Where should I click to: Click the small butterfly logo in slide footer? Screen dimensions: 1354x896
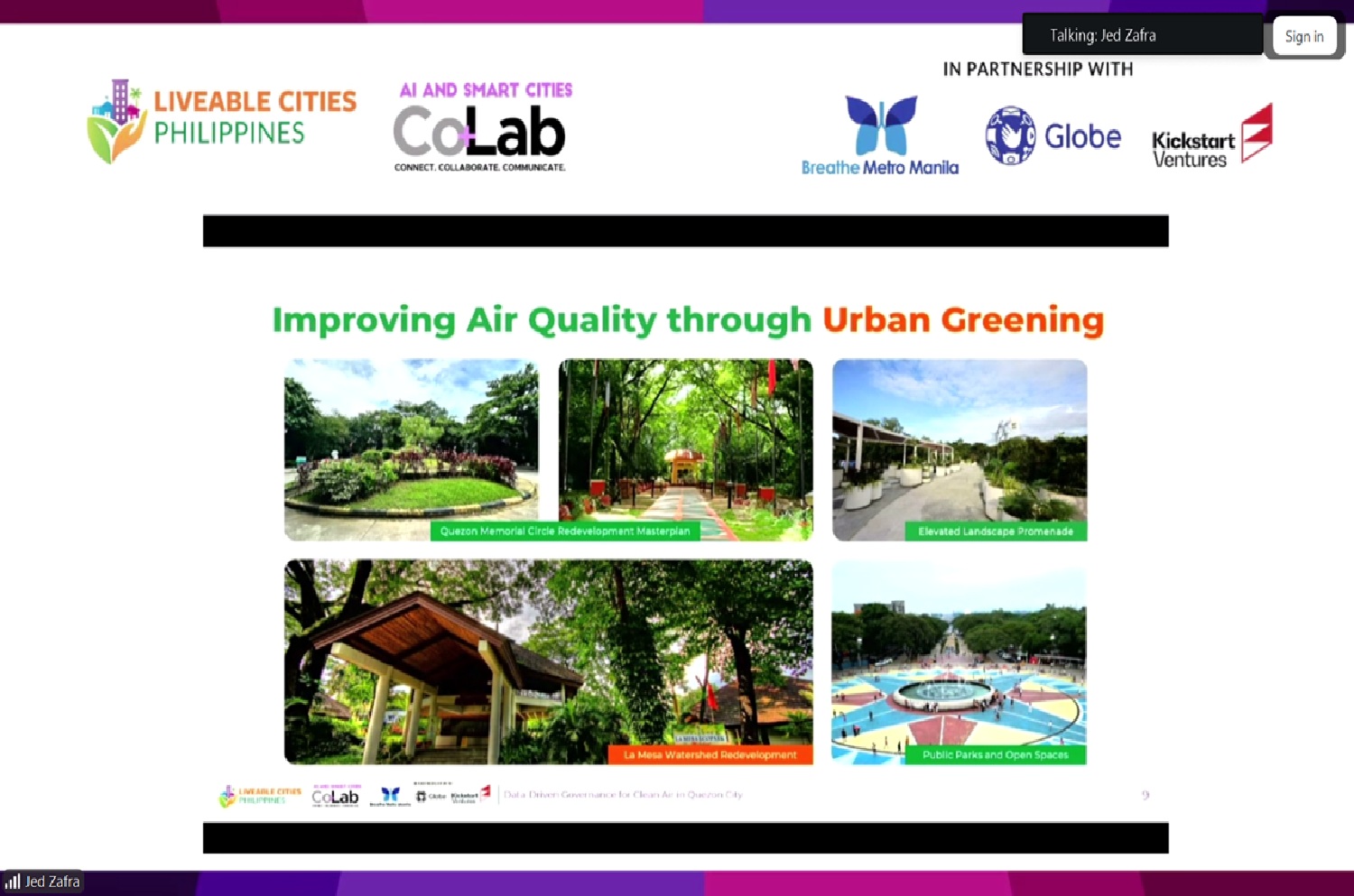click(390, 795)
